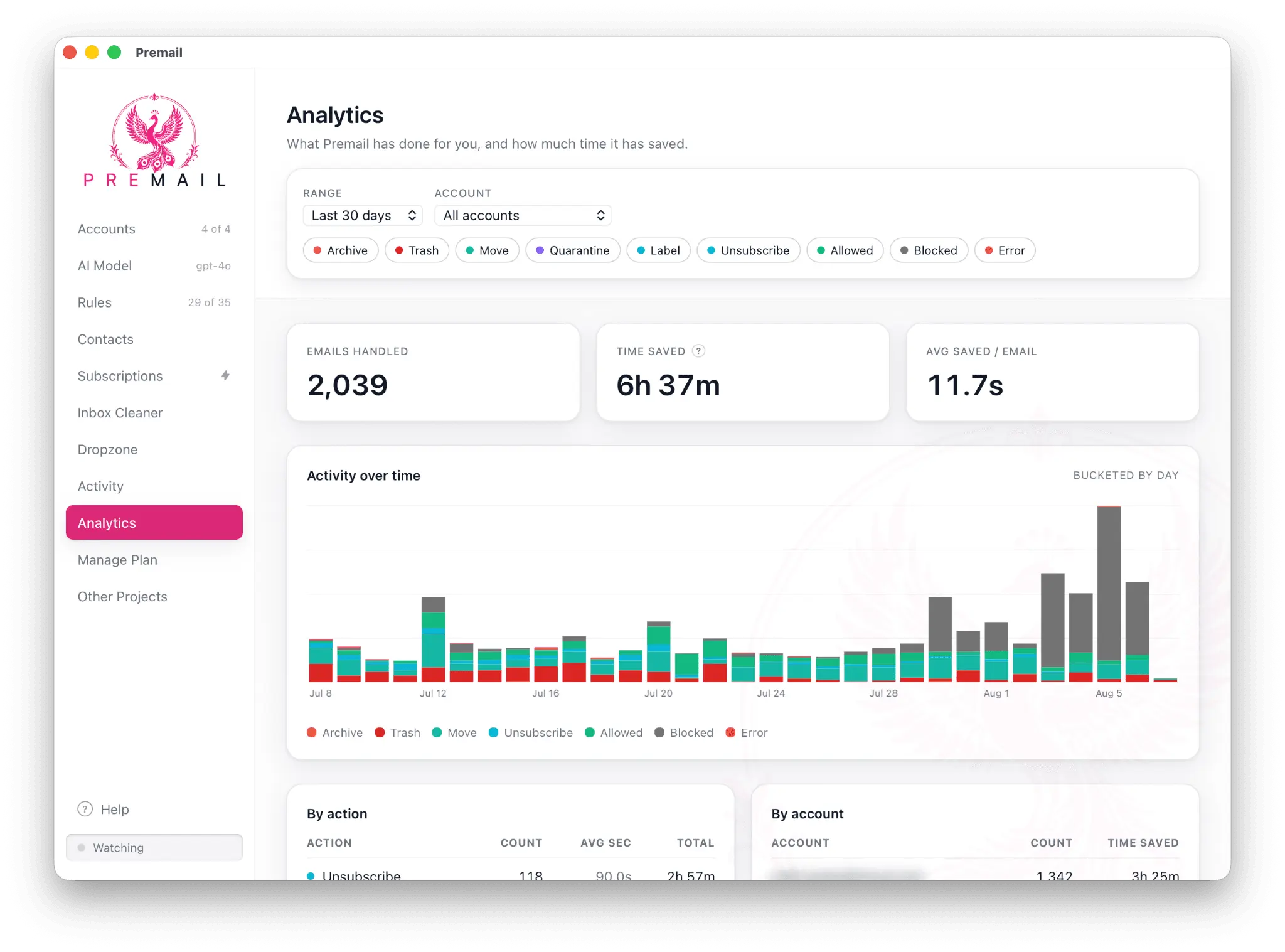This screenshot has width=1285, height=952.
Task: Open Inbox Cleaner
Action: click(x=154, y=413)
